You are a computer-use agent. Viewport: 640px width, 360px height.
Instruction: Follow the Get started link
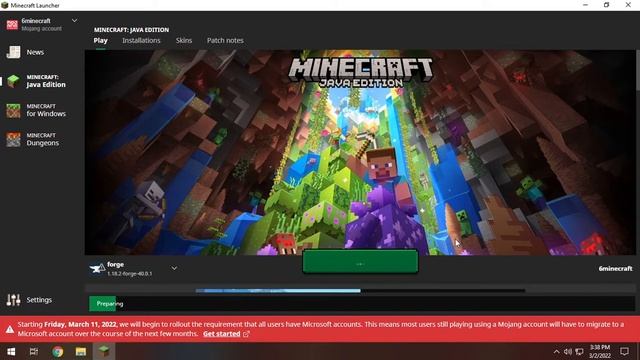[222, 334]
